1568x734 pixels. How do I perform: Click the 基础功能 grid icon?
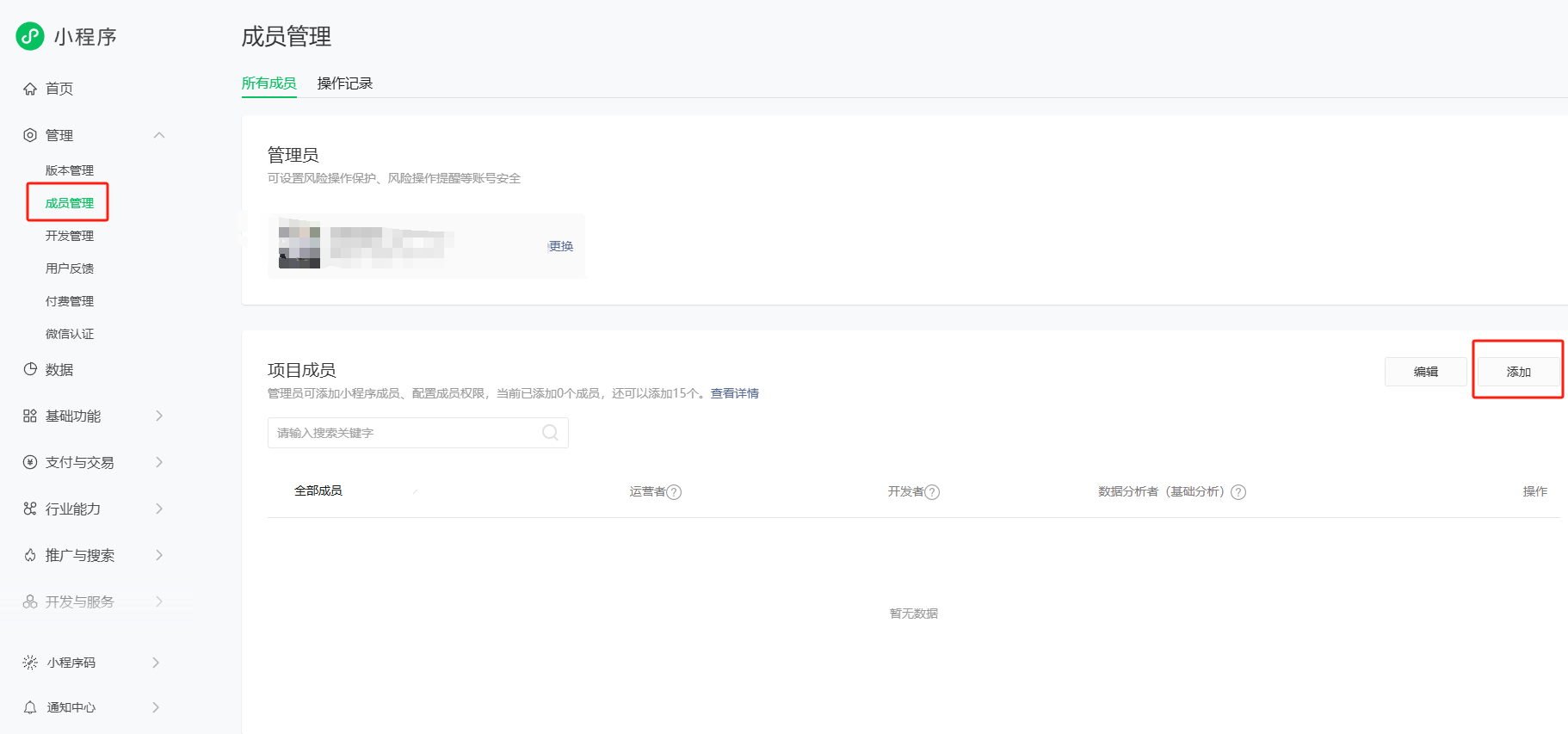(30, 416)
